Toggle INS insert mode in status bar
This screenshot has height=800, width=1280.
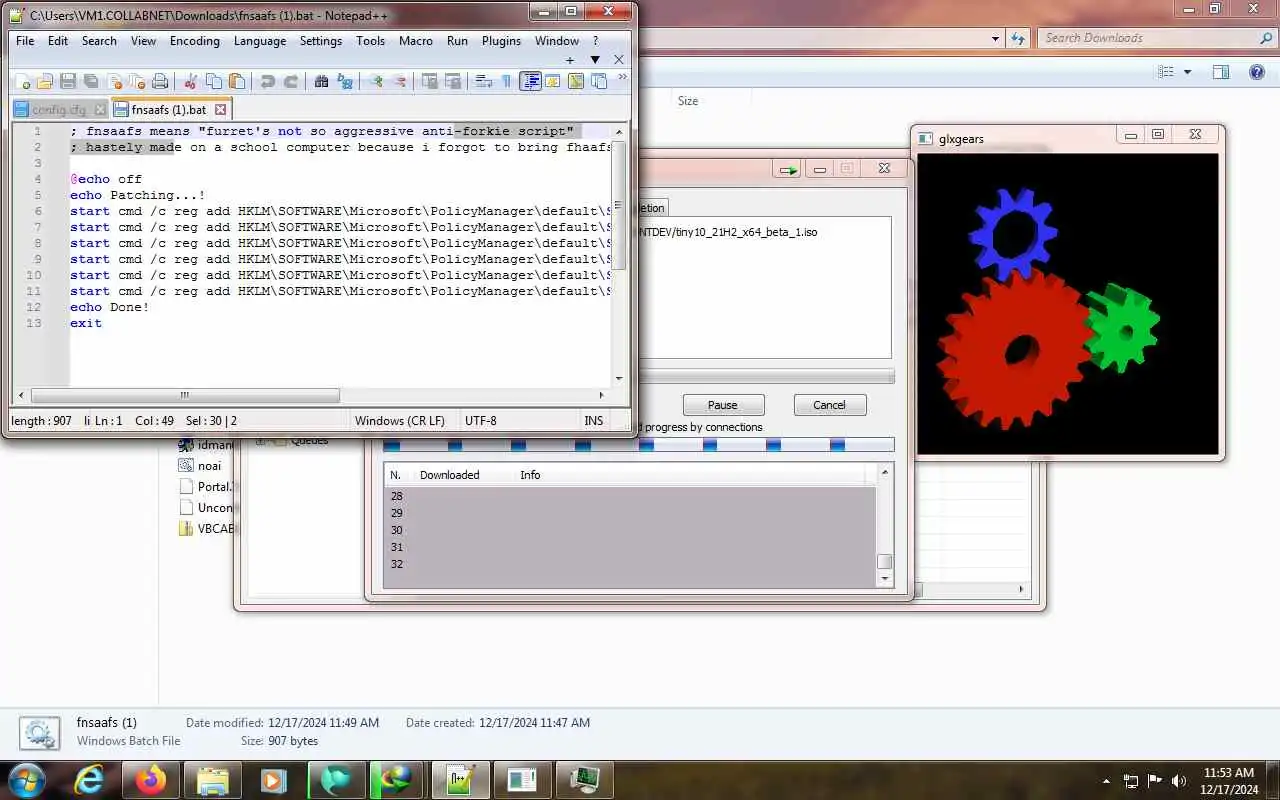pyautogui.click(x=594, y=421)
